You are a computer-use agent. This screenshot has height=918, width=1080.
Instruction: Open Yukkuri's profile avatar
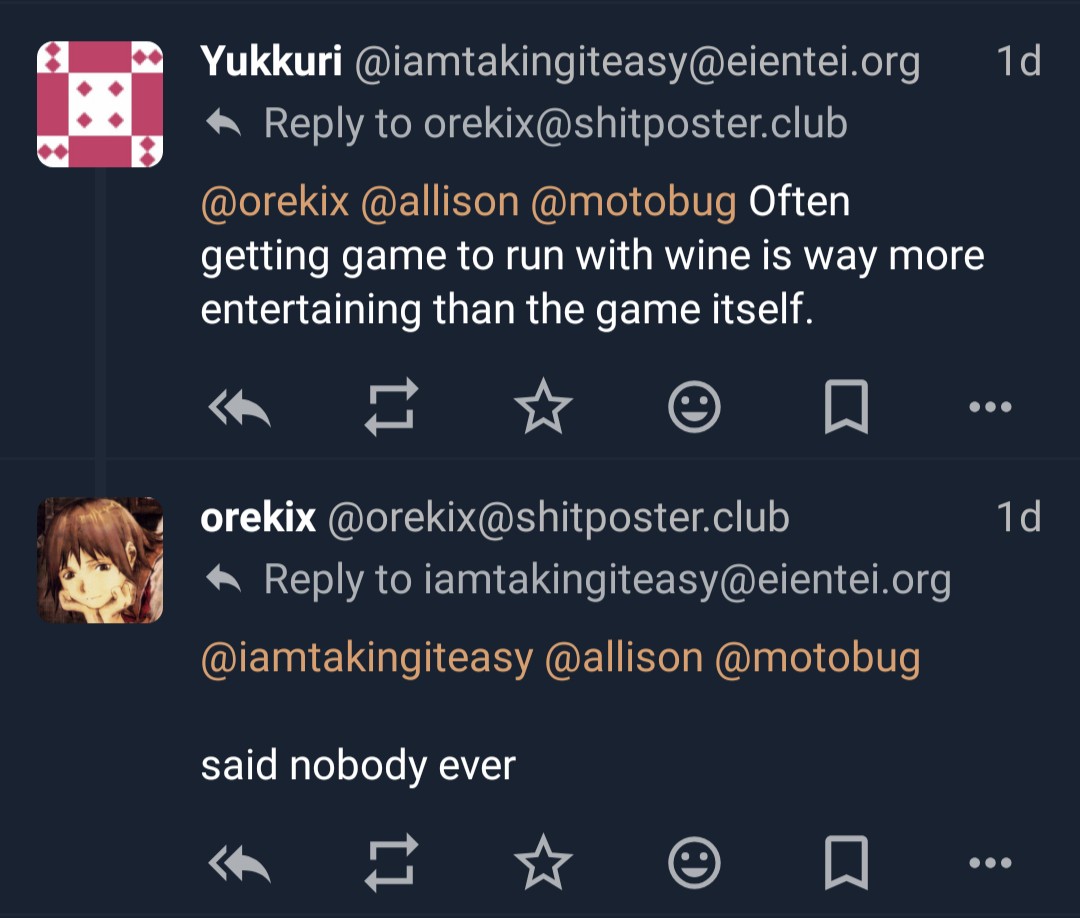[100, 103]
